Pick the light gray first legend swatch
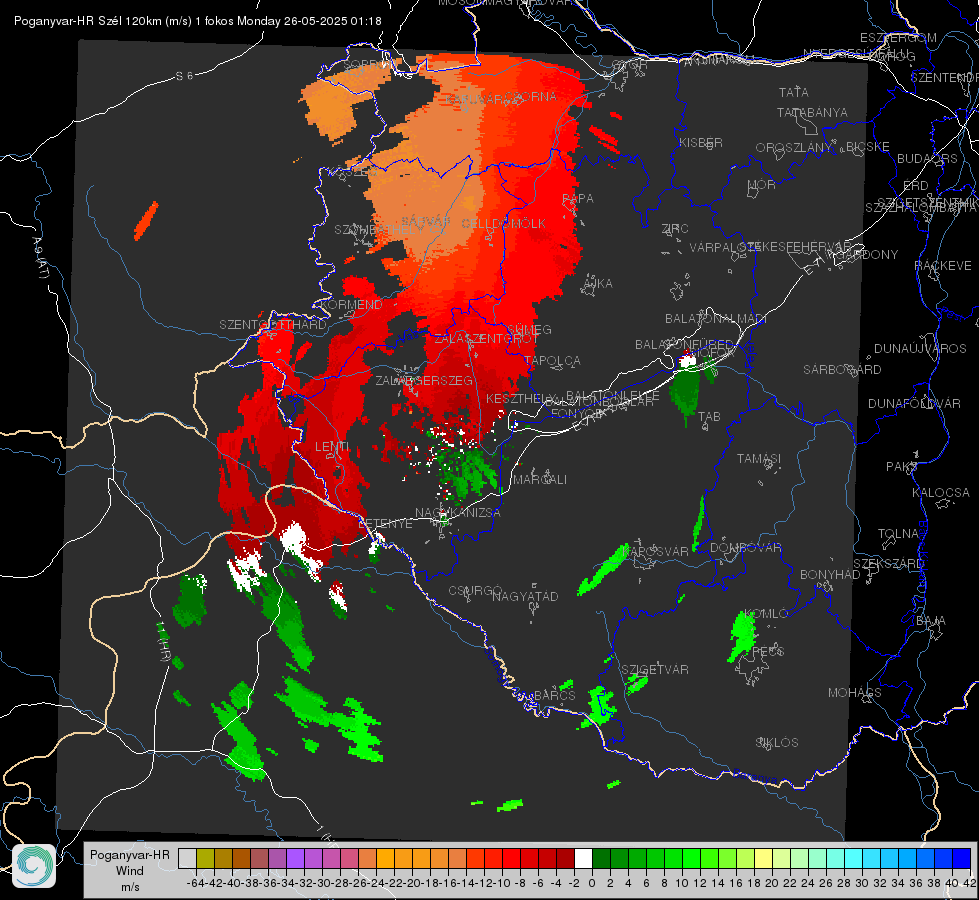This screenshot has width=979, height=900. point(187,859)
